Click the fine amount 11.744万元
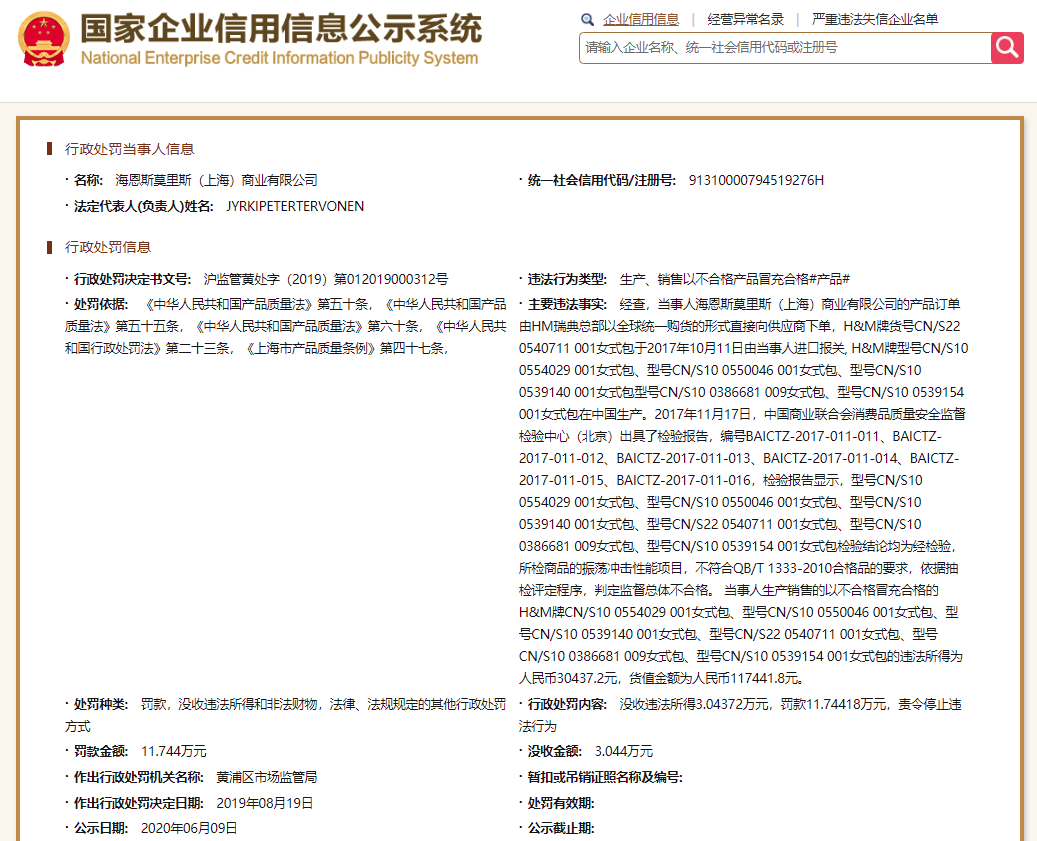The height and width of the screenshot is (841, 1037). (x=174, y=751)
